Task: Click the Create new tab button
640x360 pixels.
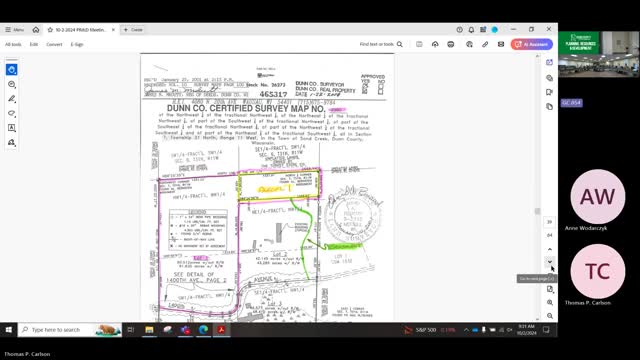Action: pyautogui.click(x=133, y=30)
